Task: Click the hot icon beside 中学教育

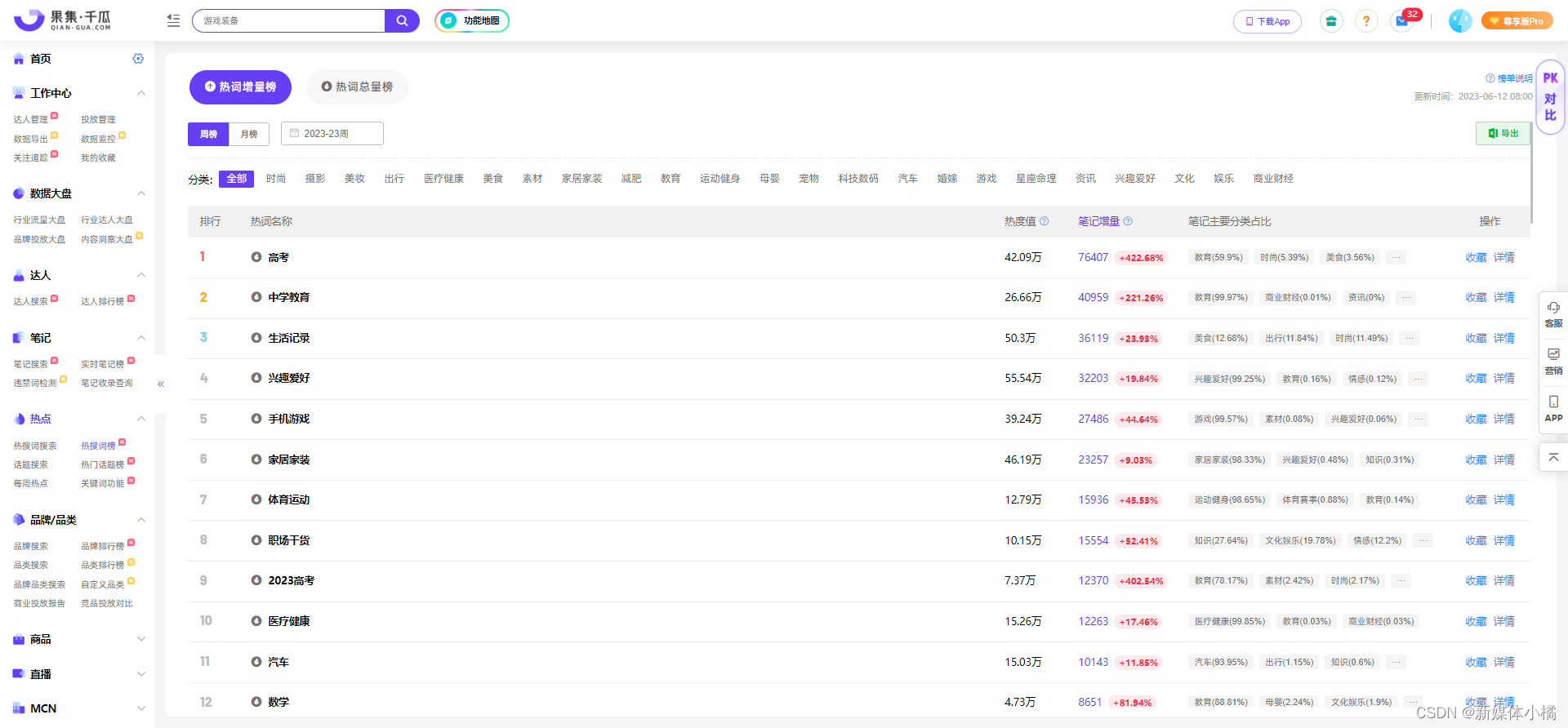Action: click(256, 297)
